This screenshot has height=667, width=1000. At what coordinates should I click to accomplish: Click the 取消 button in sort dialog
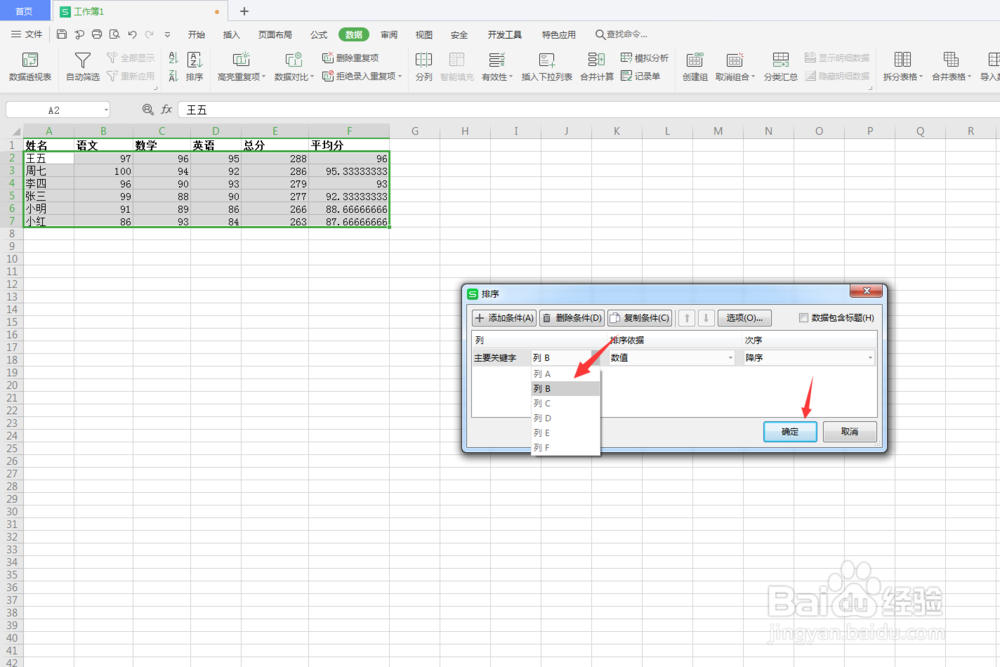(849, 432)
